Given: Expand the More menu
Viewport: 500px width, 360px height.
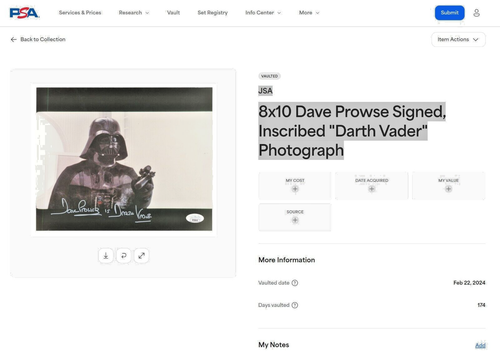Looking at the screenshot, I should point(309,13).
